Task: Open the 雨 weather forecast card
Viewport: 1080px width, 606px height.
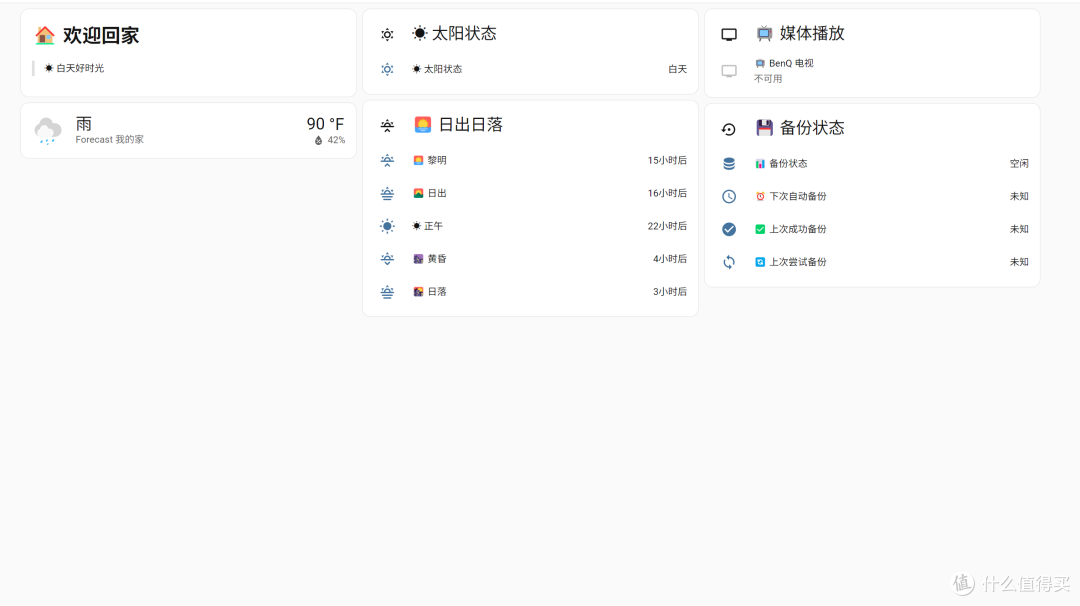Action: 189,131
